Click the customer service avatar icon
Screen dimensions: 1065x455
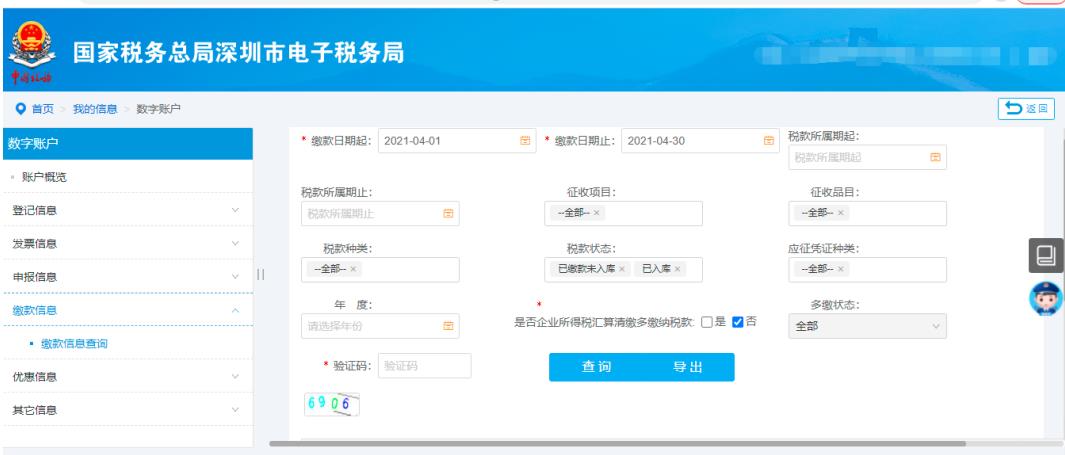point(1045,300)
